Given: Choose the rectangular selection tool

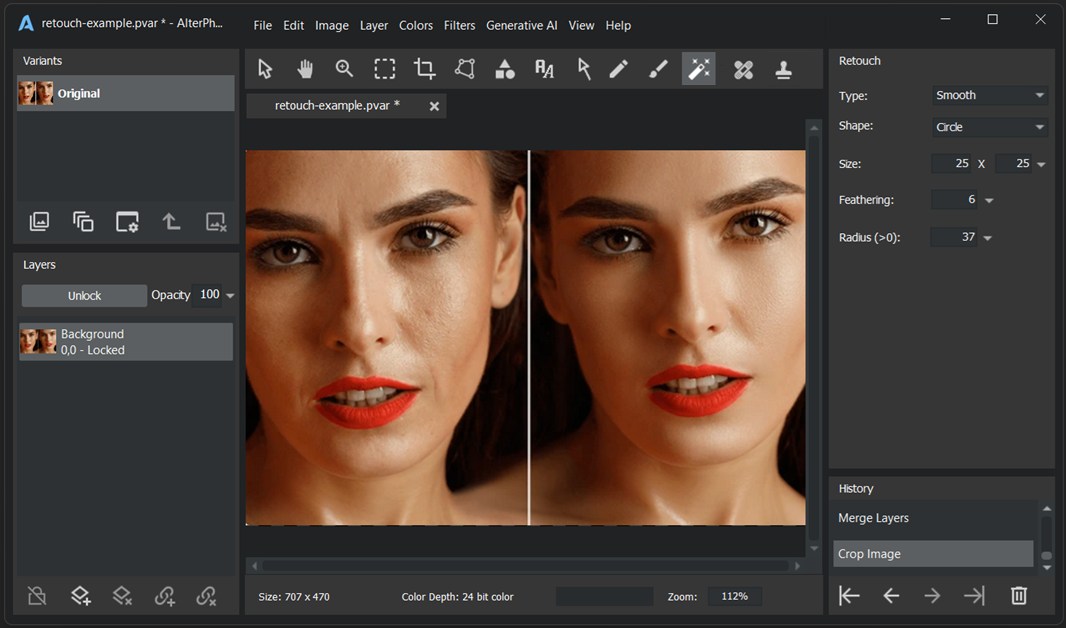Looking at the screenshot, I should pos(384,68).
